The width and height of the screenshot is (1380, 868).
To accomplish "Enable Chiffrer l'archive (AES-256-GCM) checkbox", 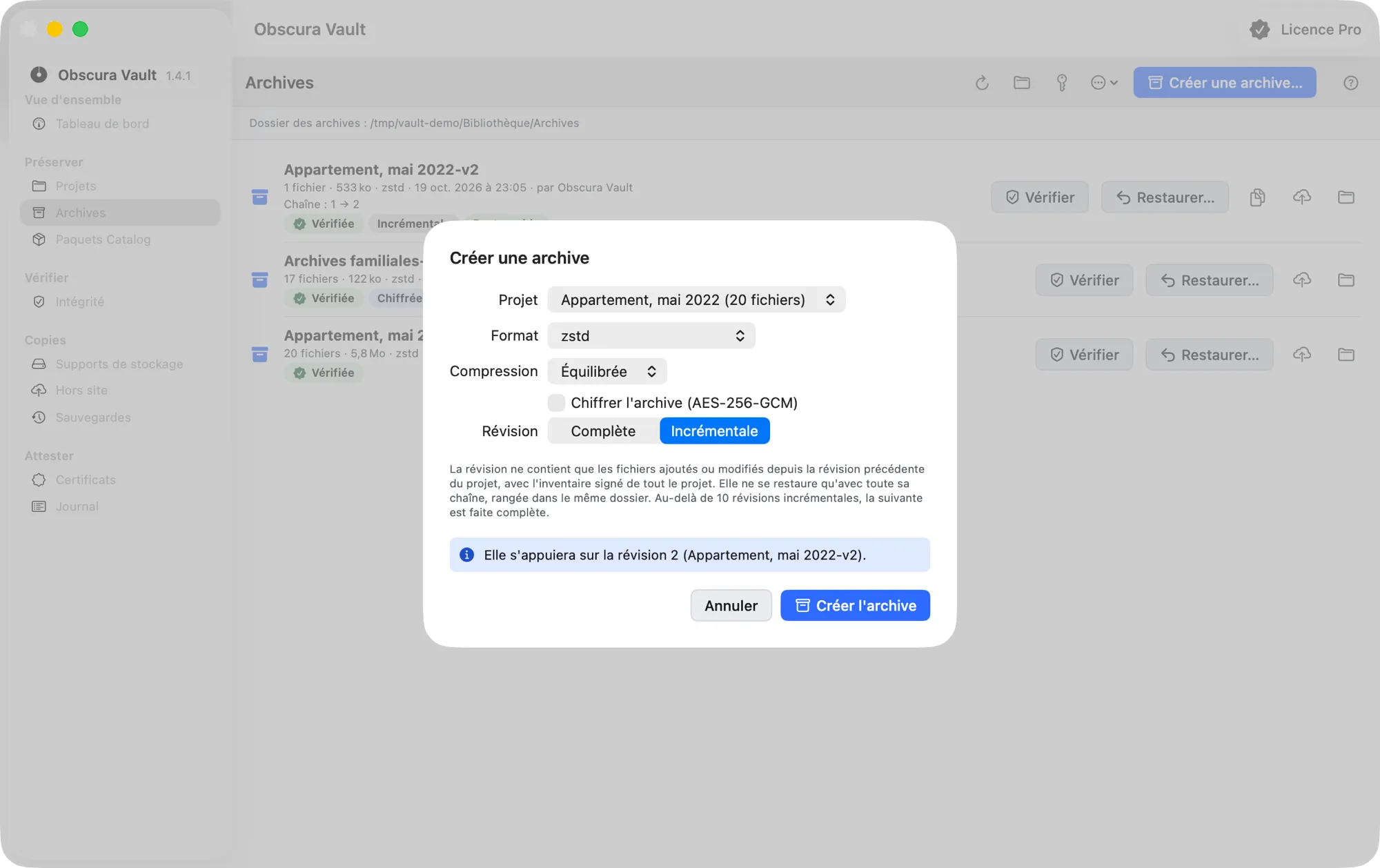I will [556, 403].
